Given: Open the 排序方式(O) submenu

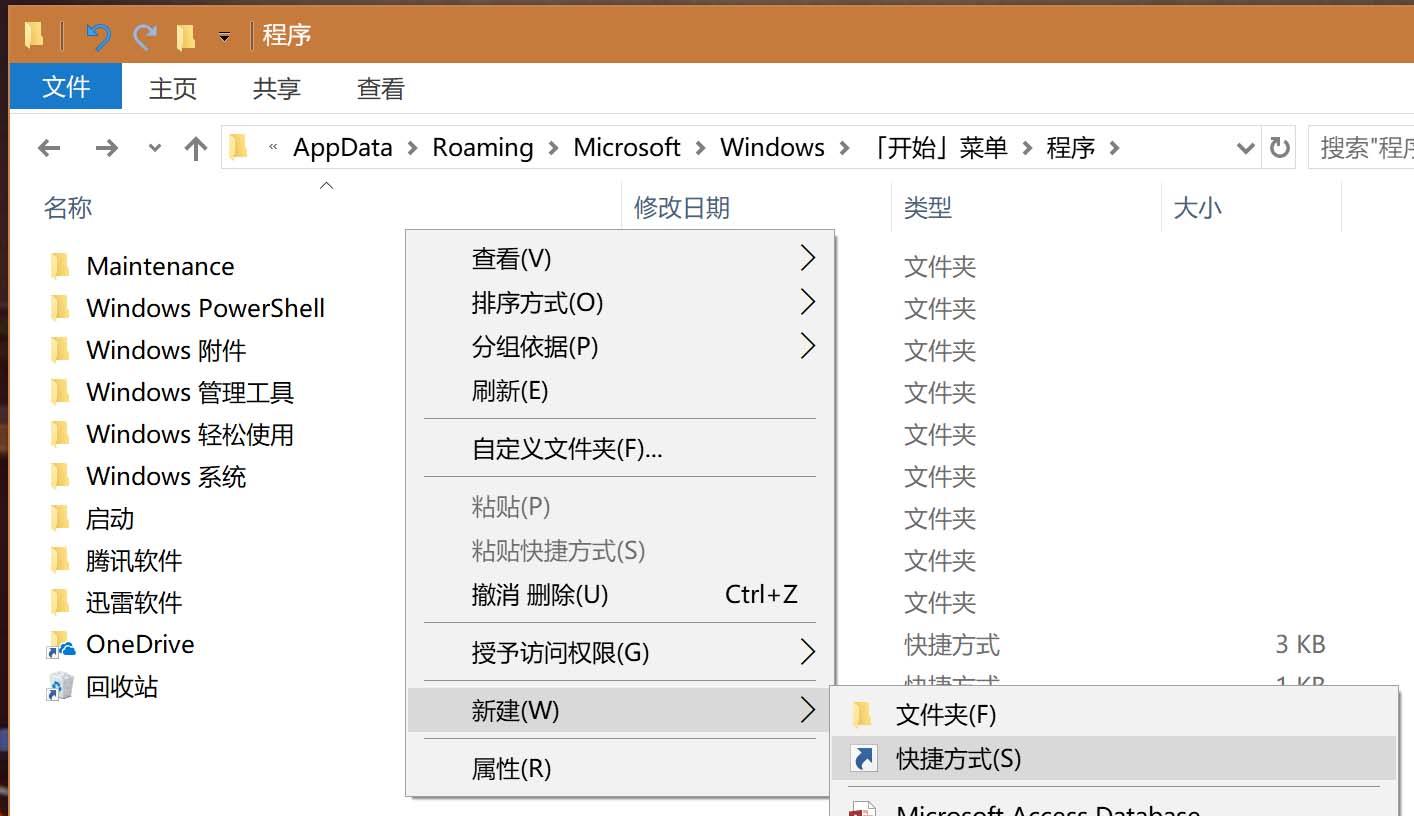Looking at the screenshot, I should pyautogui.click(x=620, y=302).
